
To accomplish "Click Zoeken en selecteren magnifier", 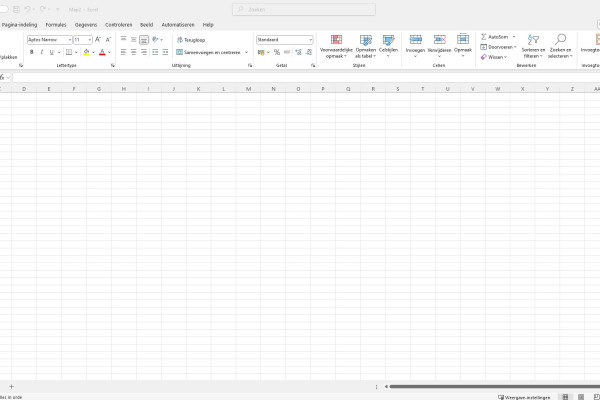I will pos(560,40).
